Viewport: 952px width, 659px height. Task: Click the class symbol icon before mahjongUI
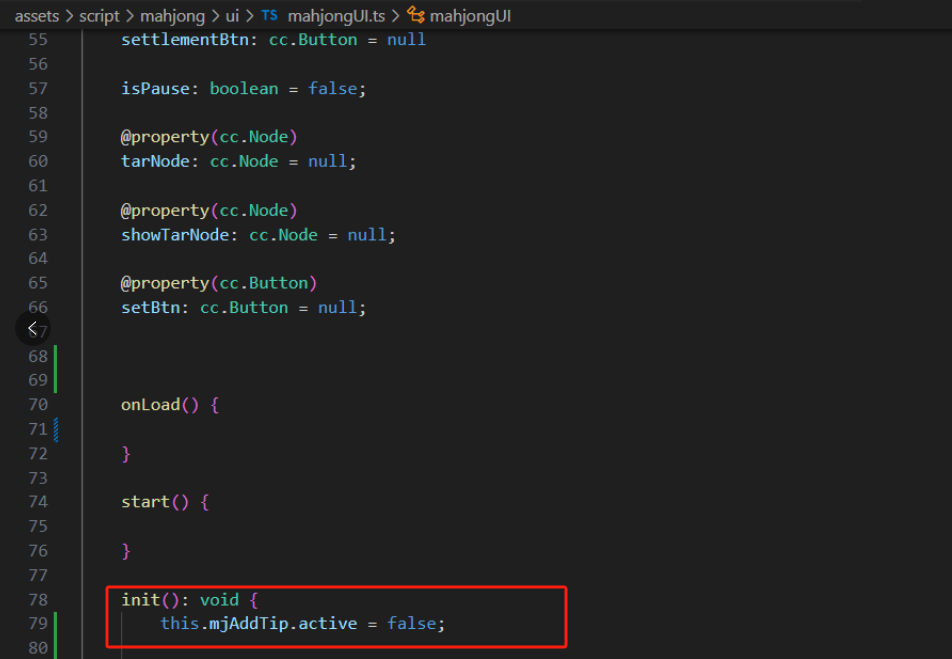pos(415,15)
